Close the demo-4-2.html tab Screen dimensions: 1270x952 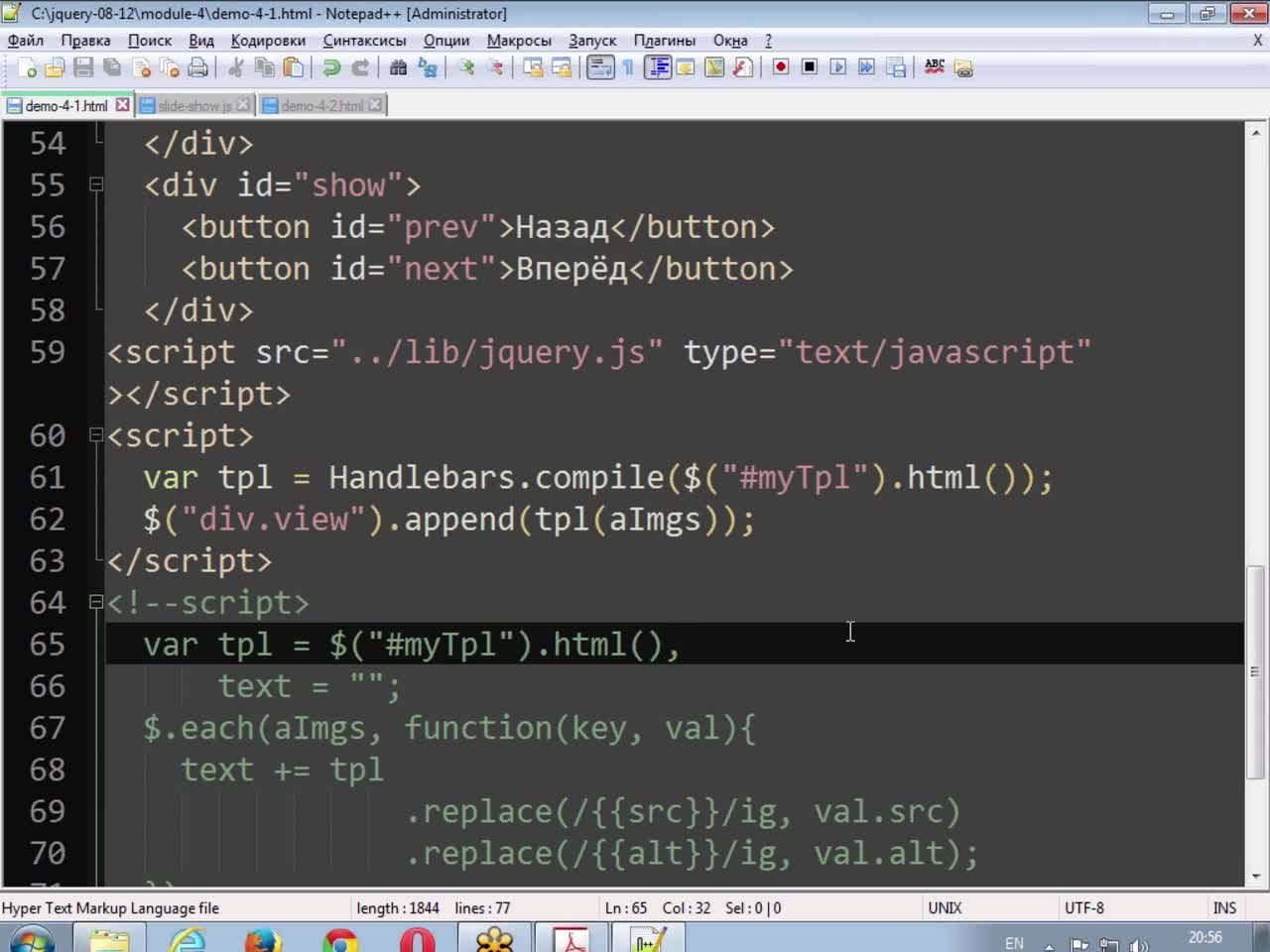pyautogui.click(x=374, y=104)
